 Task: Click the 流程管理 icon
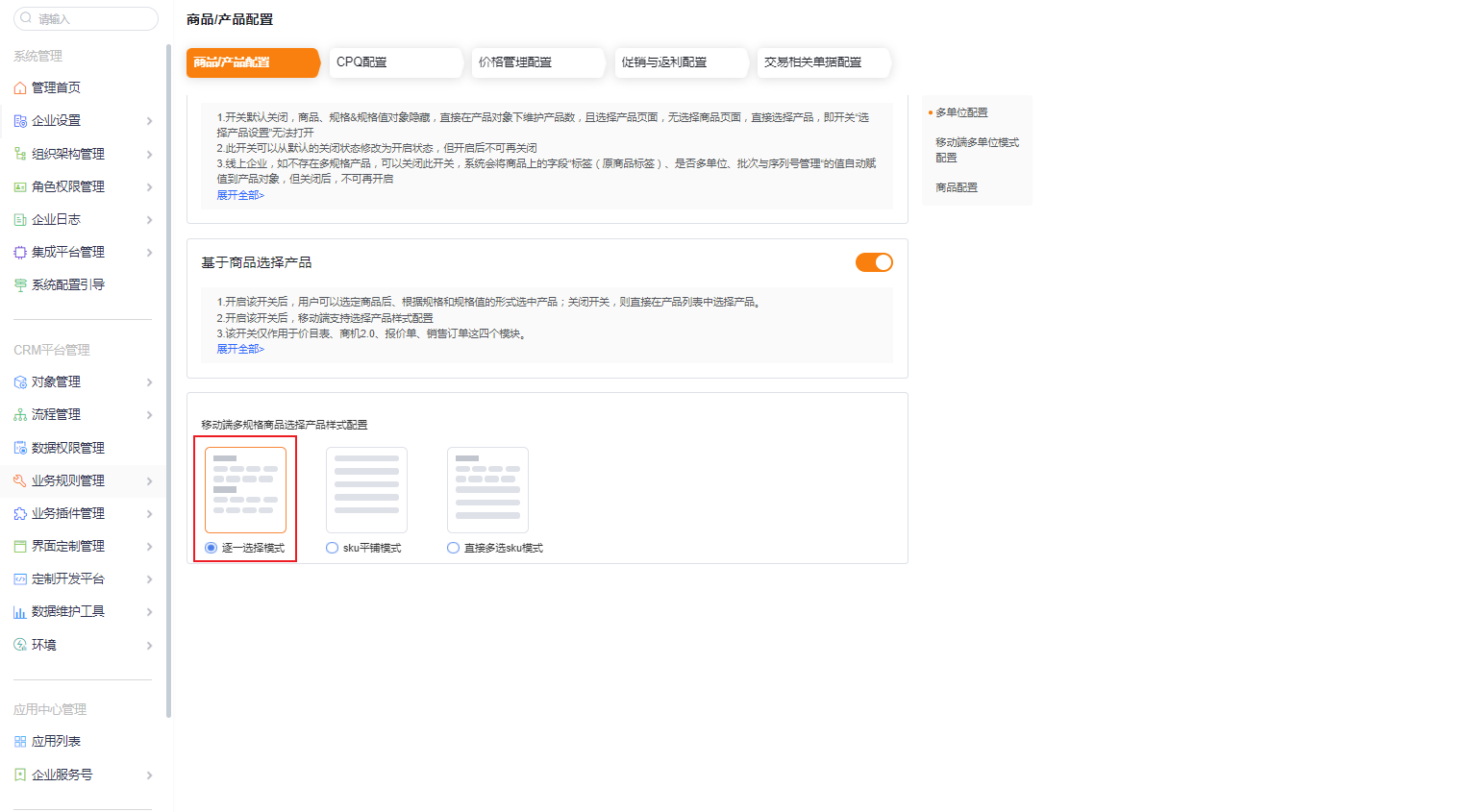click(x=20, y=414)
